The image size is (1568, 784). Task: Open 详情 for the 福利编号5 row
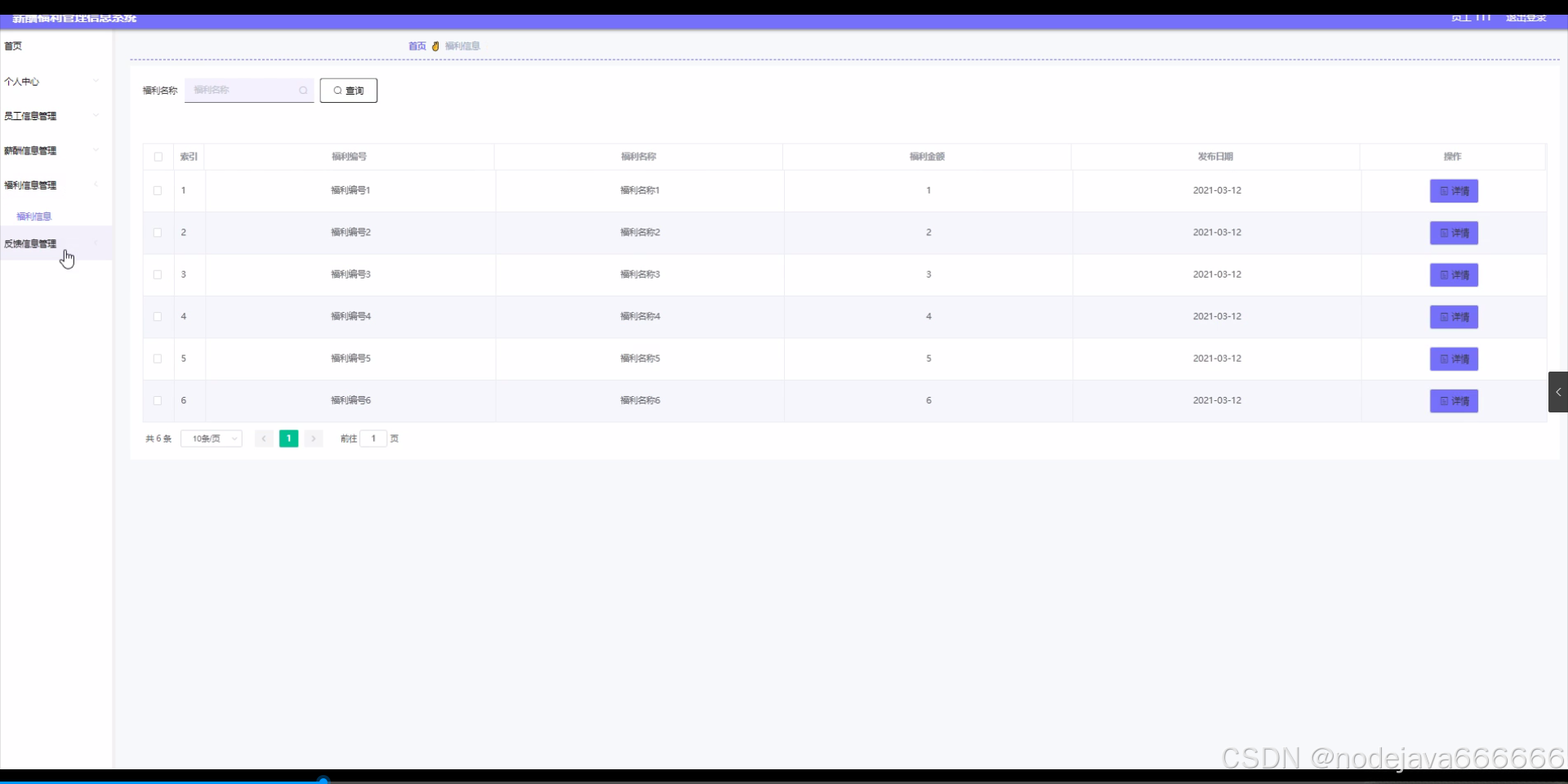1454,359
